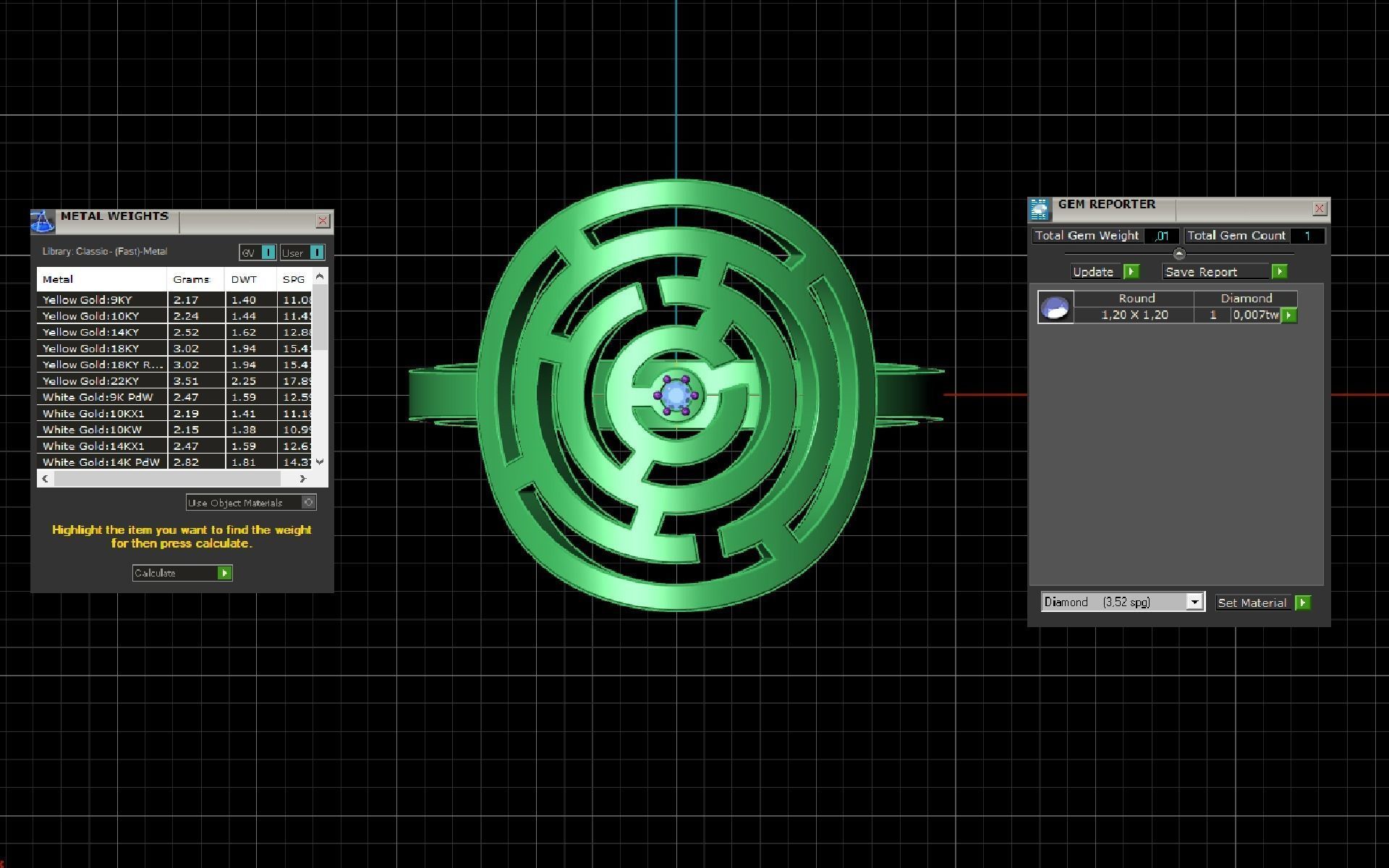Screen dimensions: 1389x868
Task: Select the White Gold:9K PdW row
Action: 175,397
